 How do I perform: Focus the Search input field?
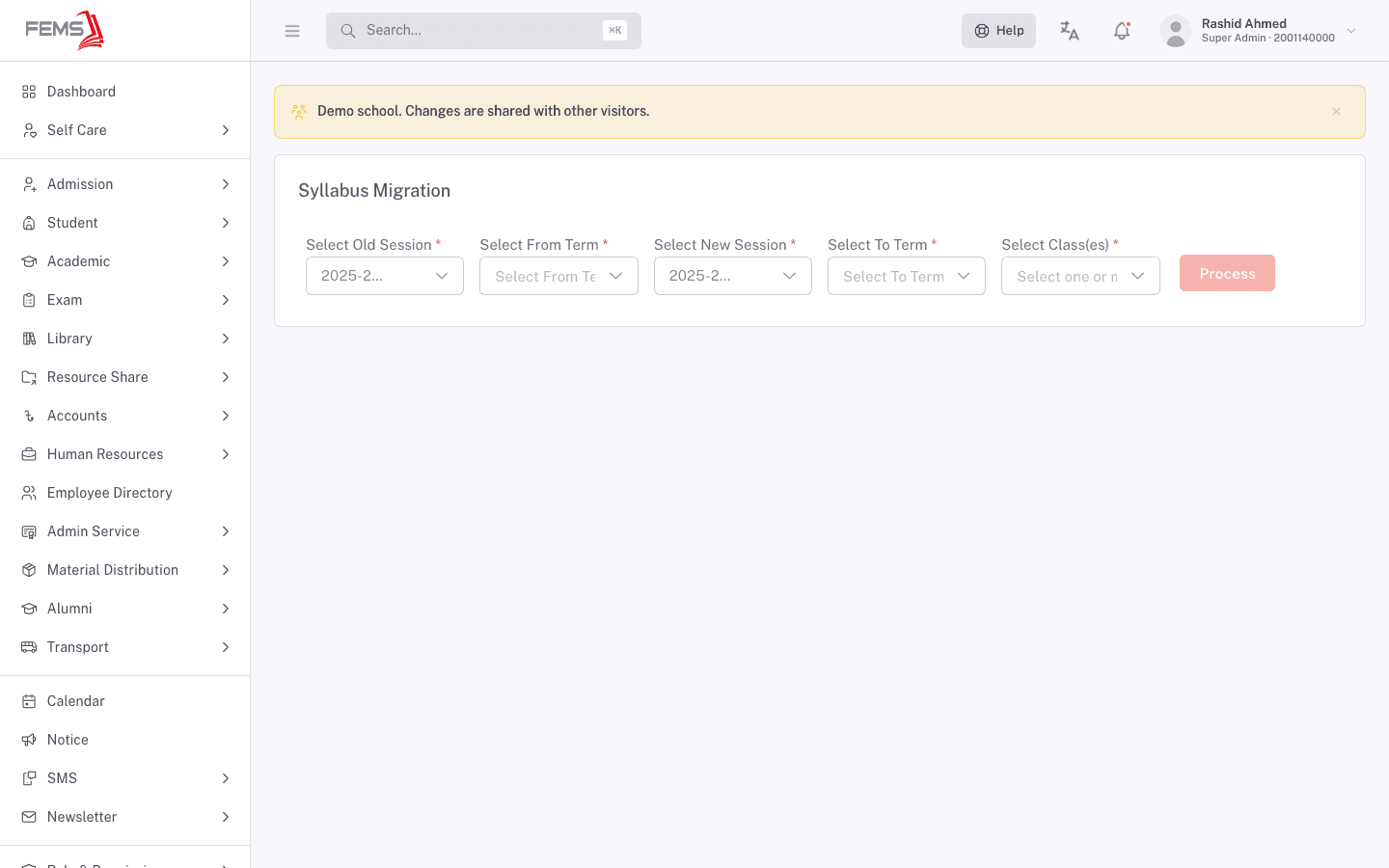click(x=483, y=31)
